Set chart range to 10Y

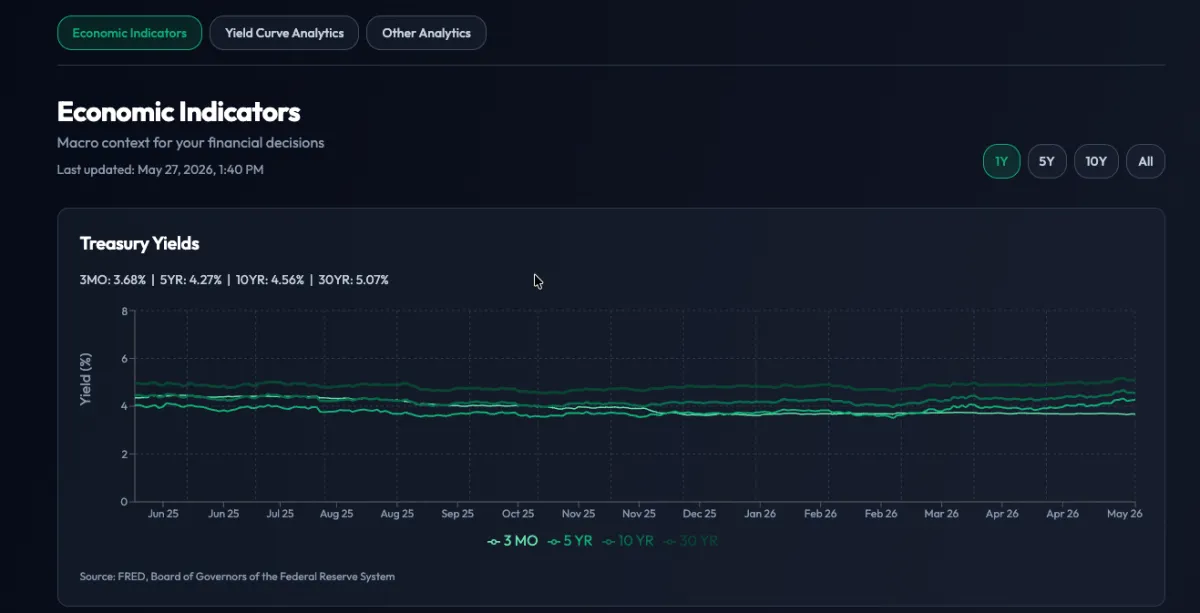1096,161
